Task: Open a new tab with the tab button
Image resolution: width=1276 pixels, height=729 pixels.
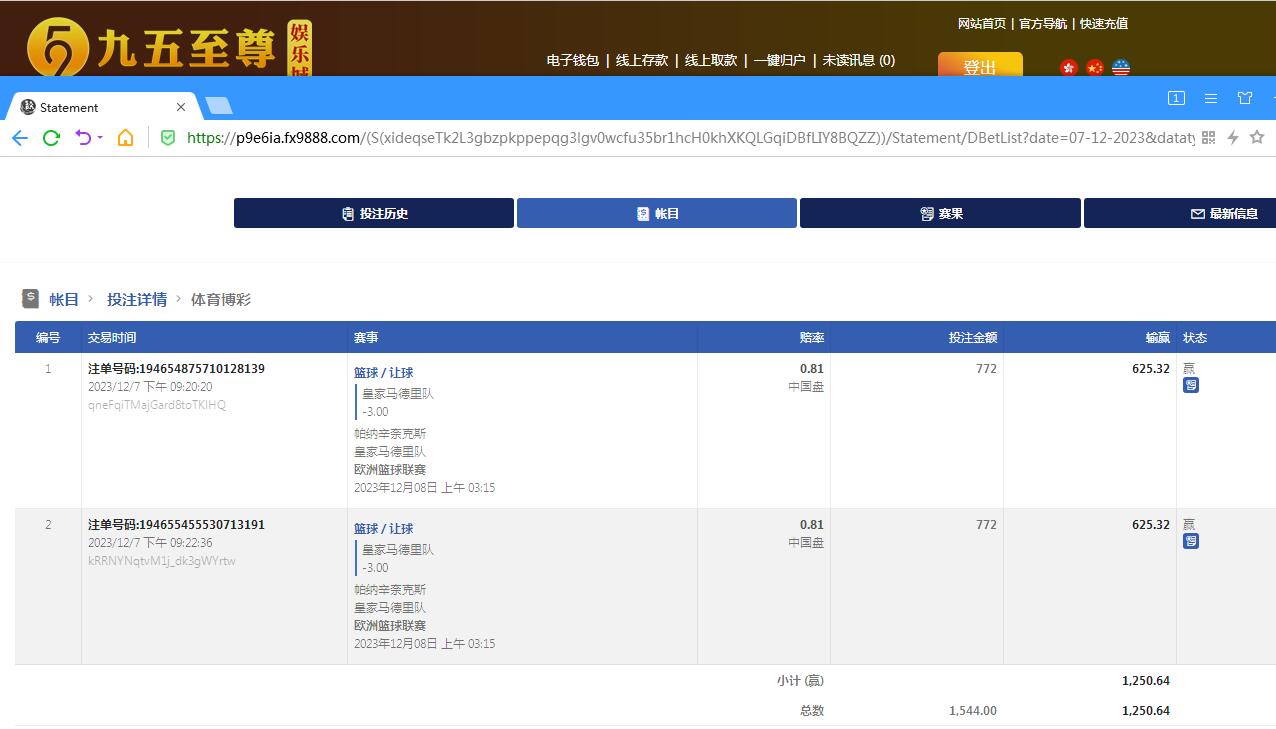Action: (218, 106)
